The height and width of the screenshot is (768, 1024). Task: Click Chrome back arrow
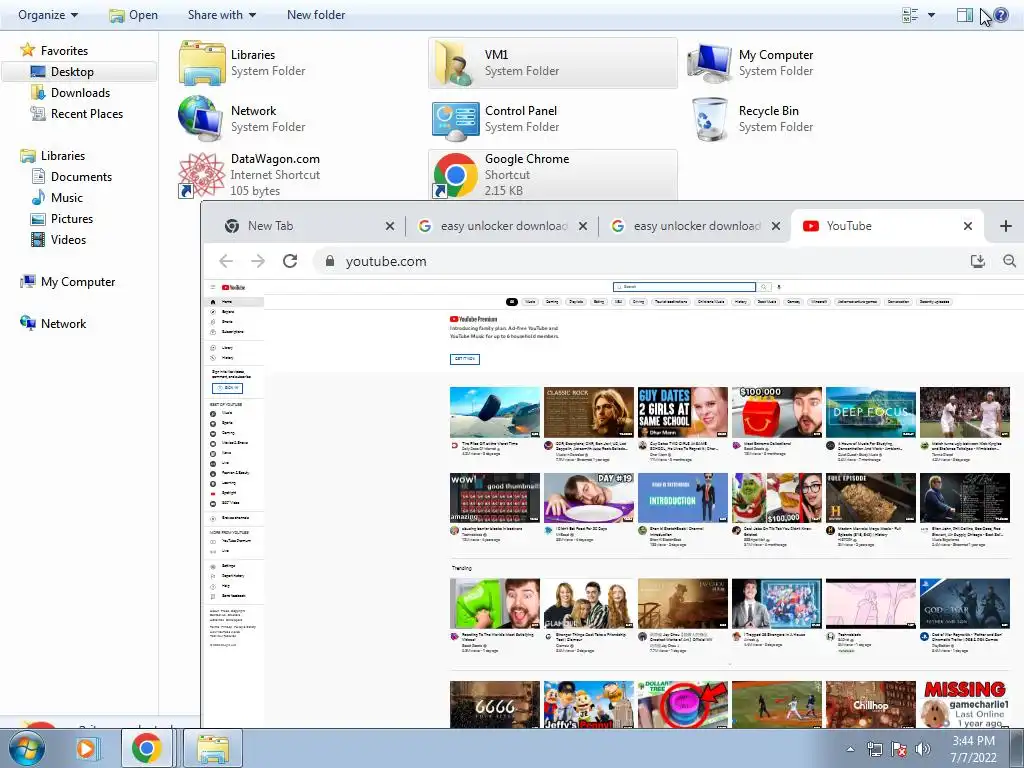click(x=226, y=261)
